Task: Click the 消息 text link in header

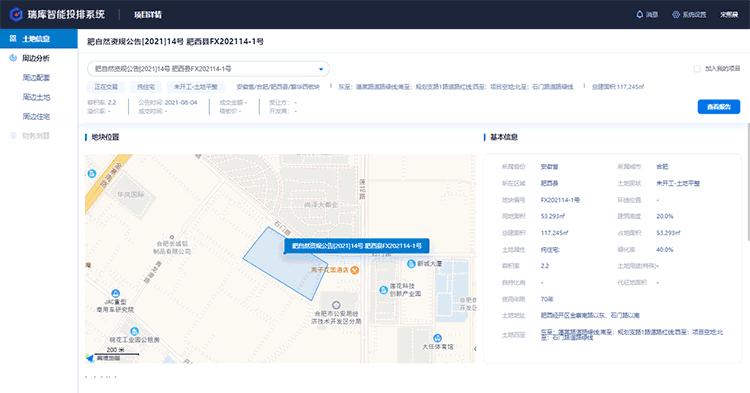Action: click(x=652, y=15)
